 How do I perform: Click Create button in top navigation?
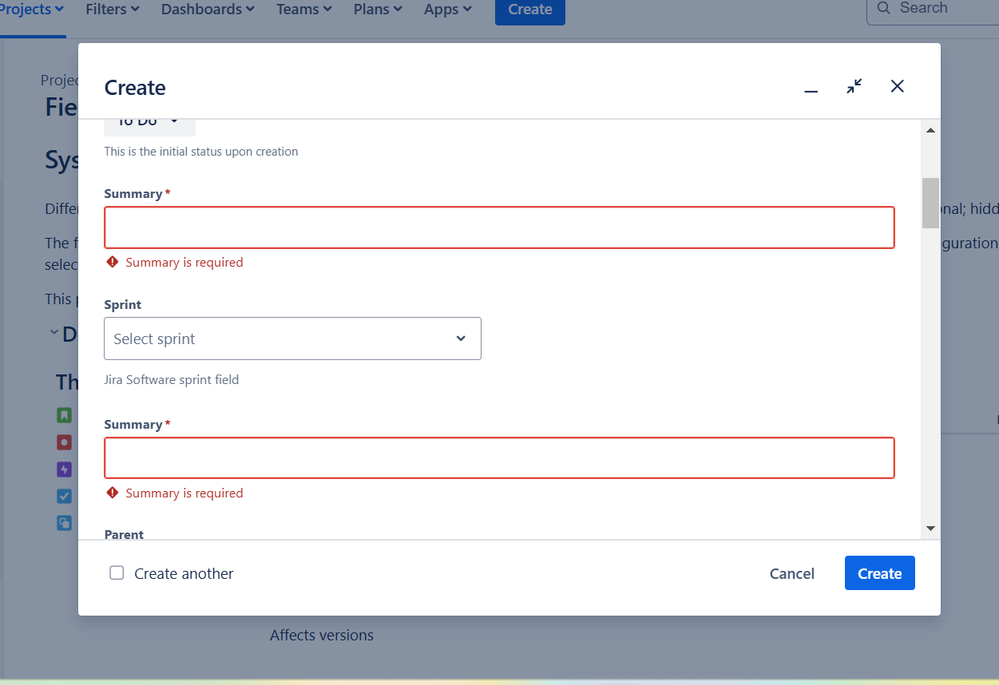tap(530, 11)
